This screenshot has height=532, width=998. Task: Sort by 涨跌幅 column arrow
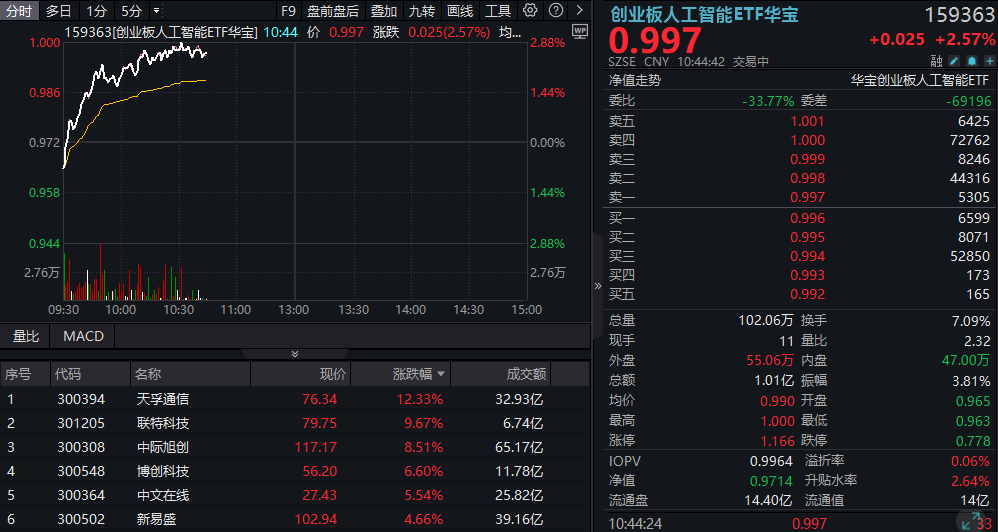439,374
